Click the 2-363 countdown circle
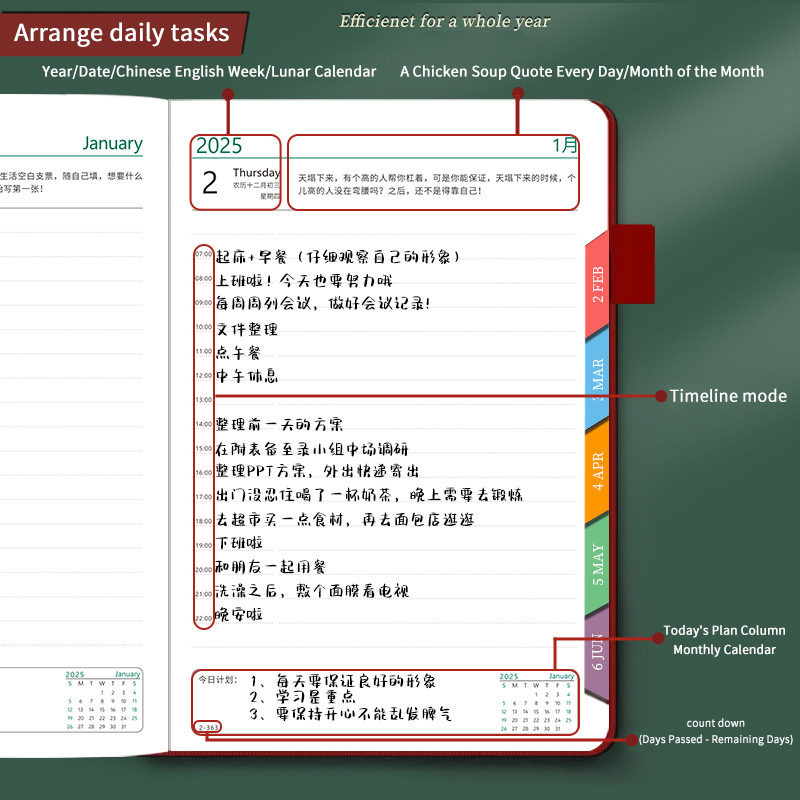 (209, 727)
